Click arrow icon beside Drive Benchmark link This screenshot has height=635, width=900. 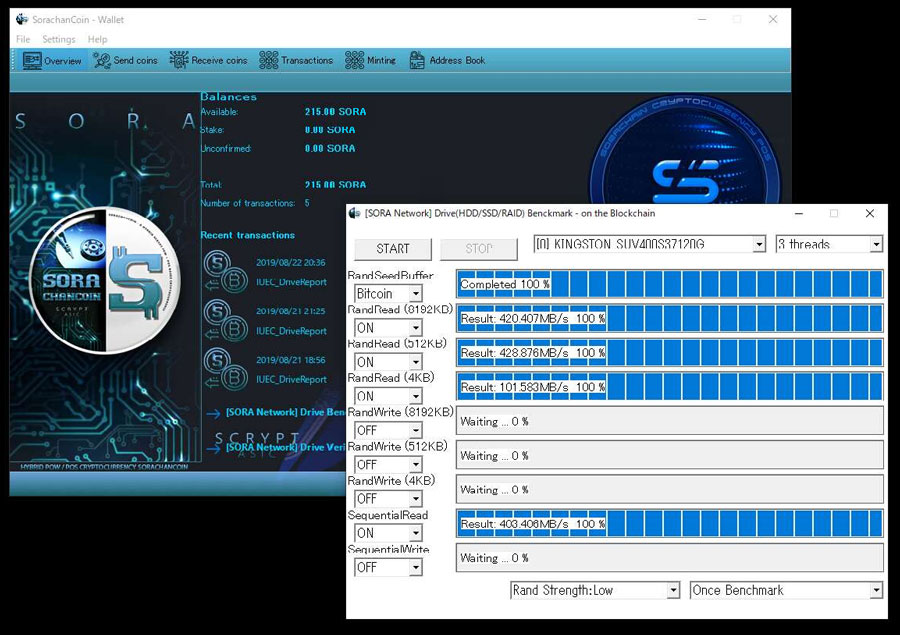(213, 413)
